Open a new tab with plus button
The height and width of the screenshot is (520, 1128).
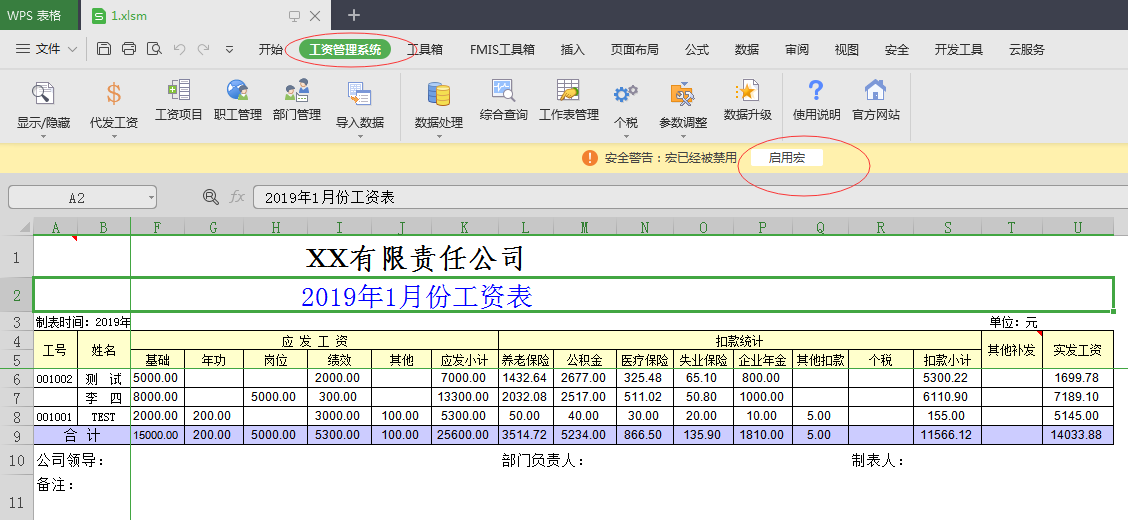(x=353, y=15)
